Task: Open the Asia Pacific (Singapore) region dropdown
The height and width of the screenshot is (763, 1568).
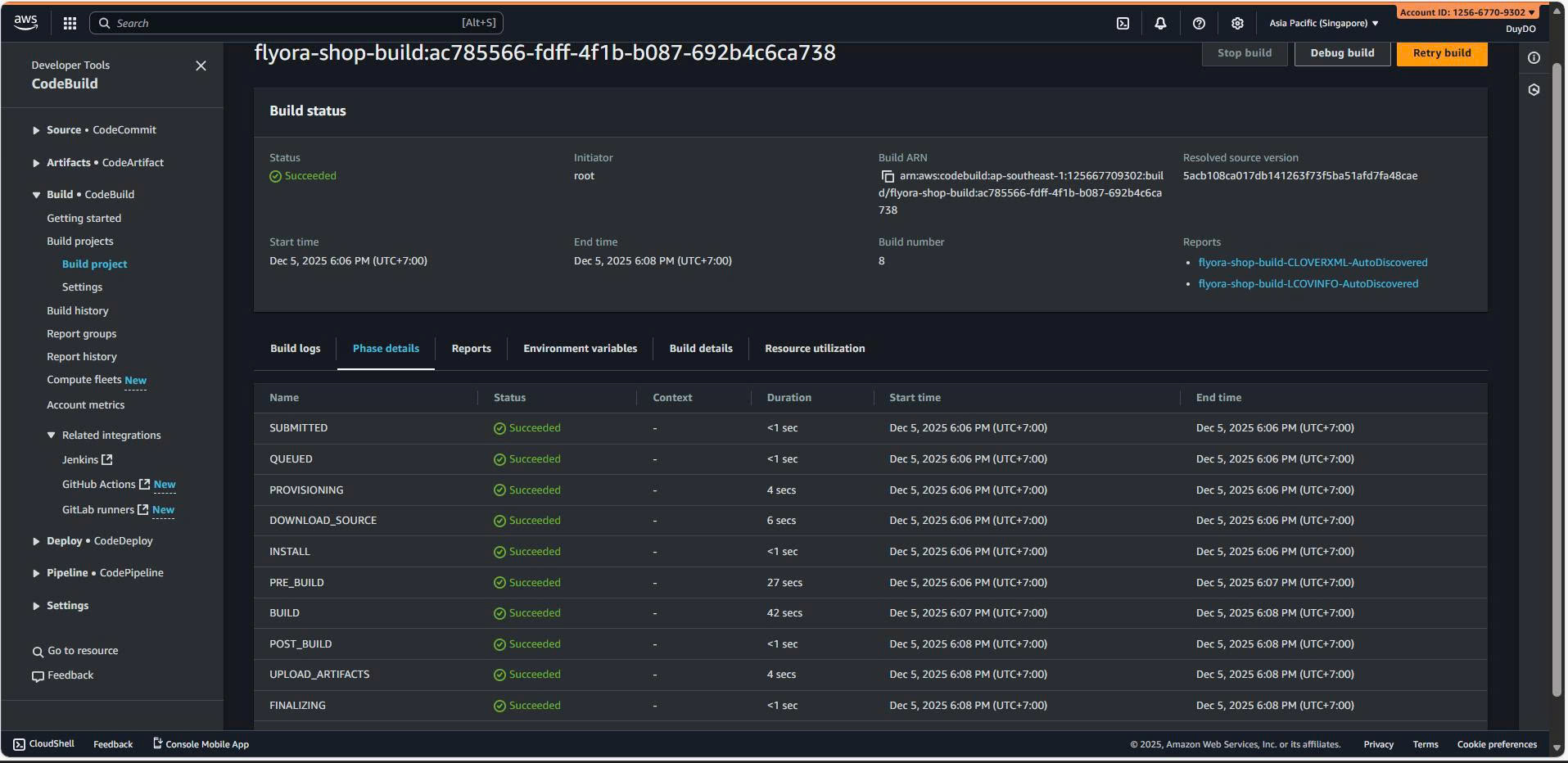Action: pos(1323,23)
